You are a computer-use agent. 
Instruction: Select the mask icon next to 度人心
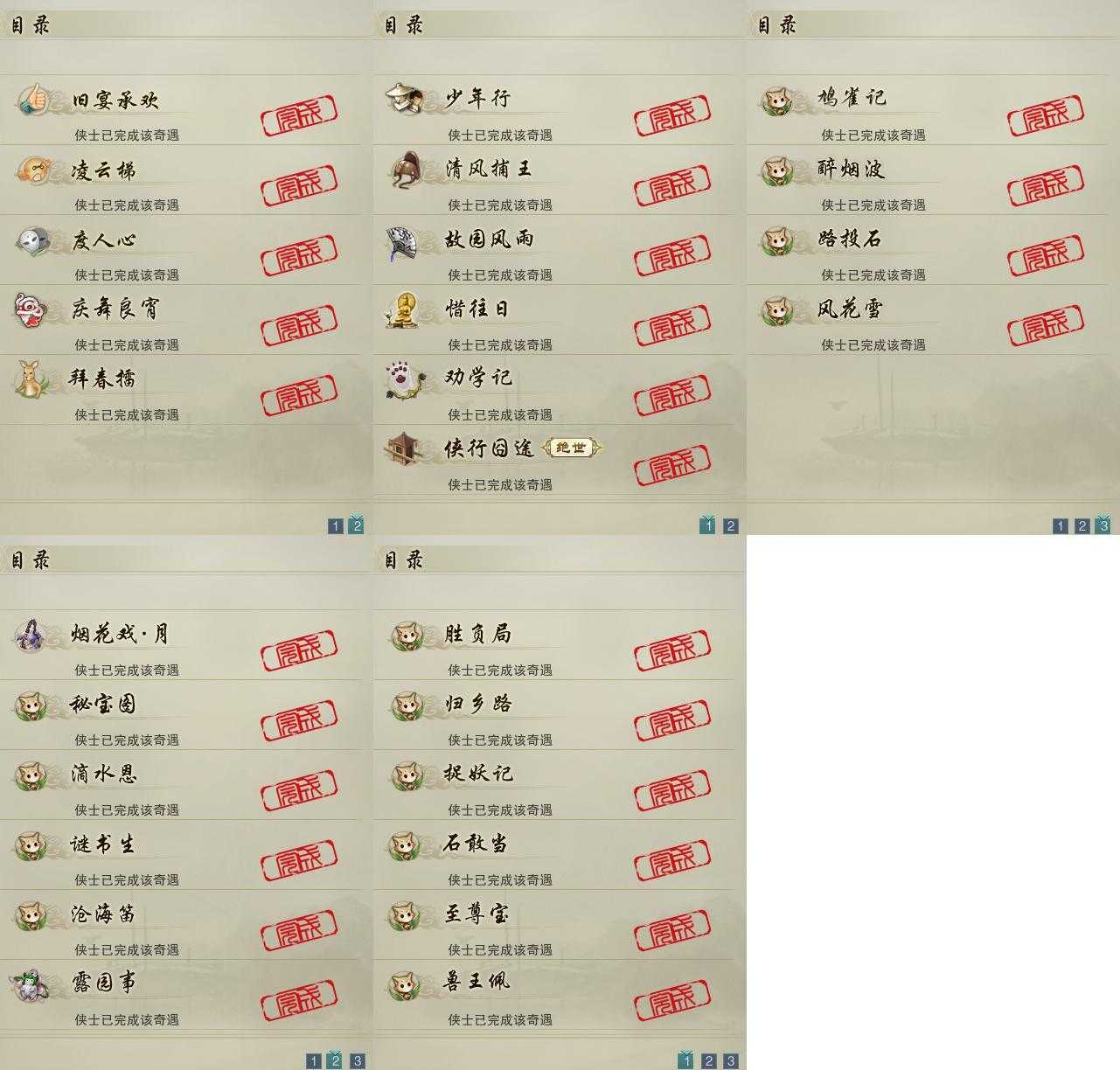pyautogui.click(x=33, y=240)
